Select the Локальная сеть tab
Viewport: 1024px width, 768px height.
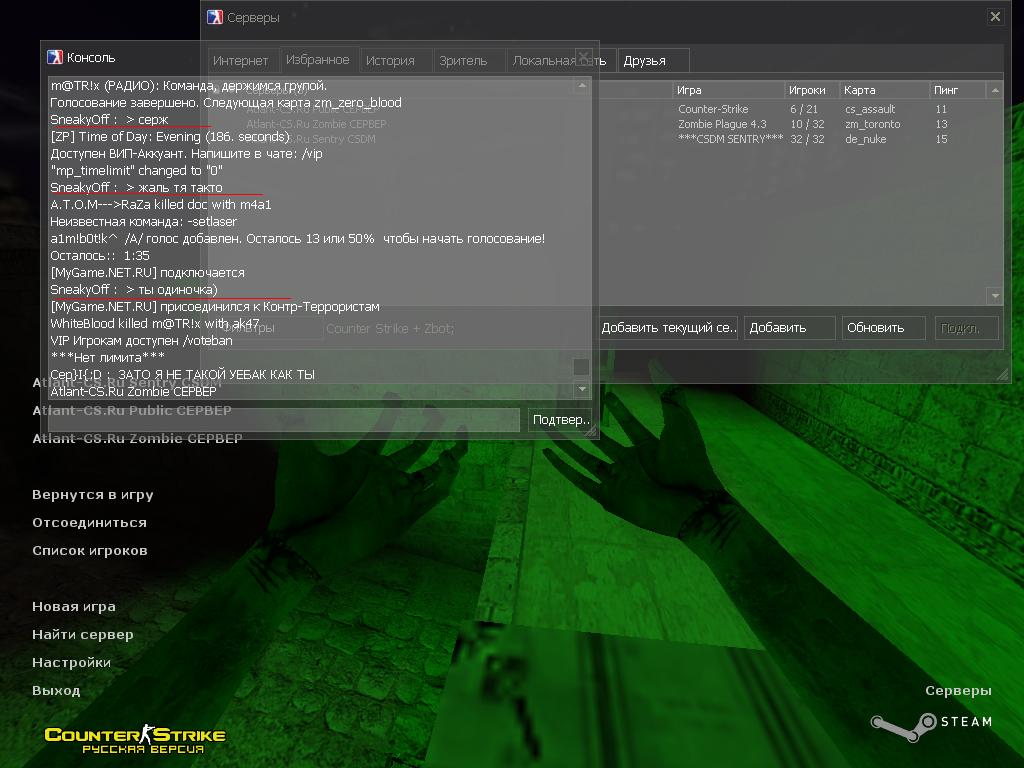click(559, 61)
